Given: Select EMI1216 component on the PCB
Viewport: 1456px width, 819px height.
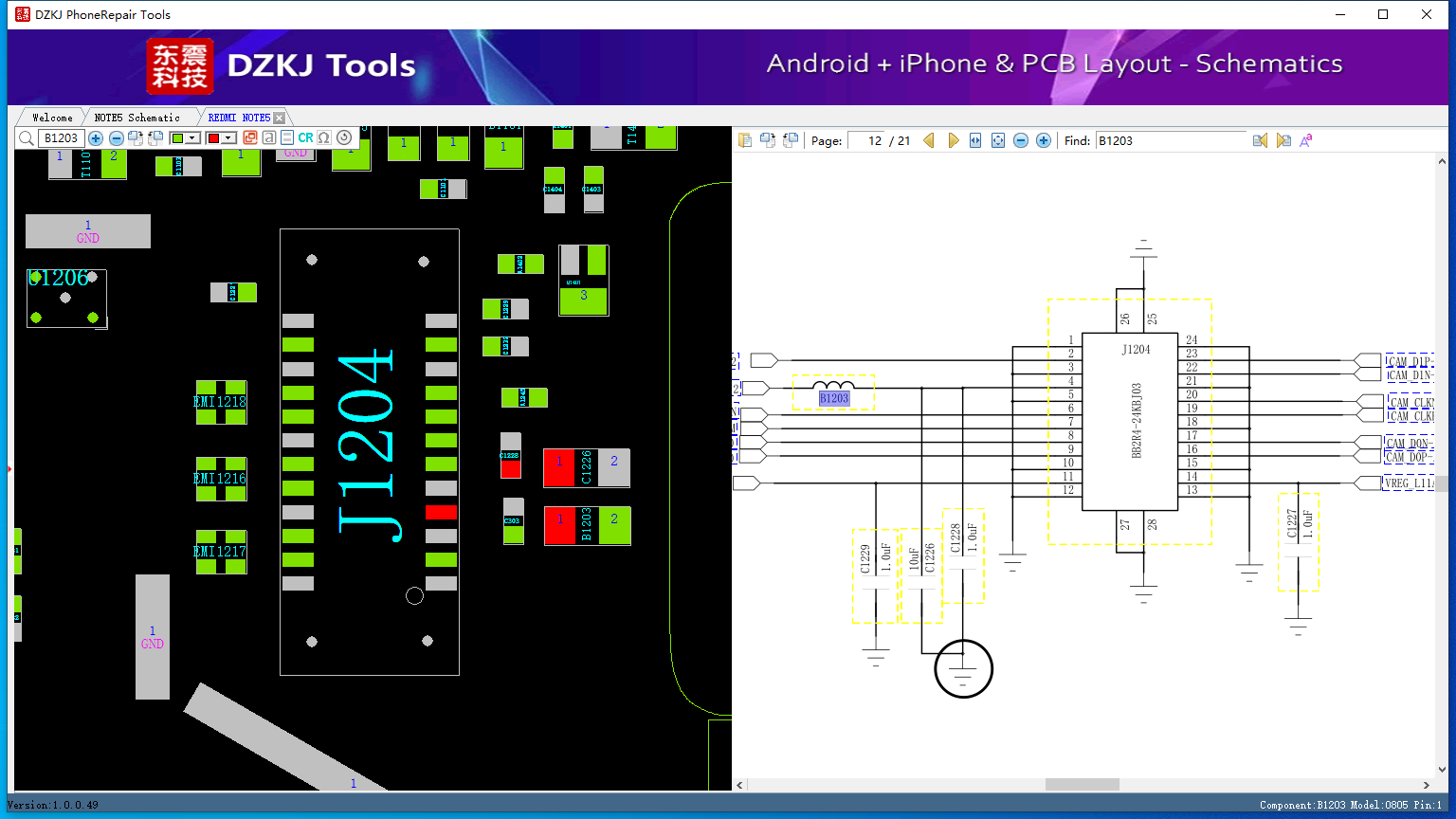Looking at the screenshot, I should pos(221,479).
